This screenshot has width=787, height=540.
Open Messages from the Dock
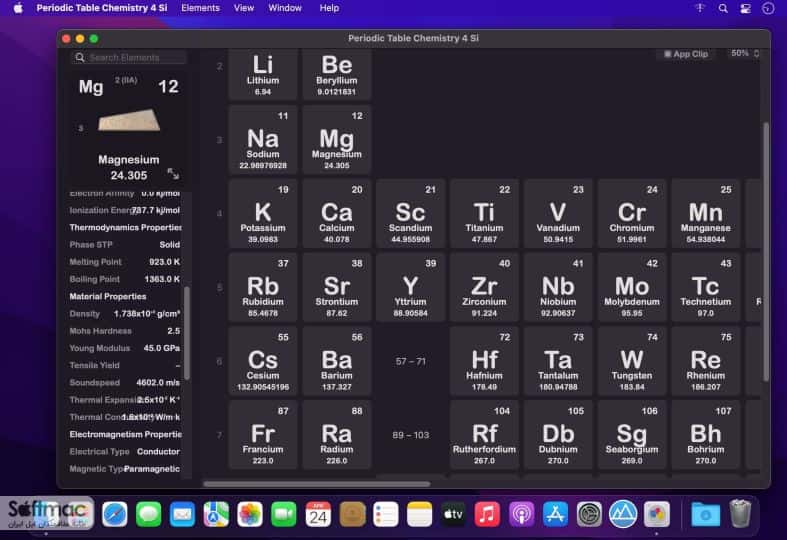point(149,514)
